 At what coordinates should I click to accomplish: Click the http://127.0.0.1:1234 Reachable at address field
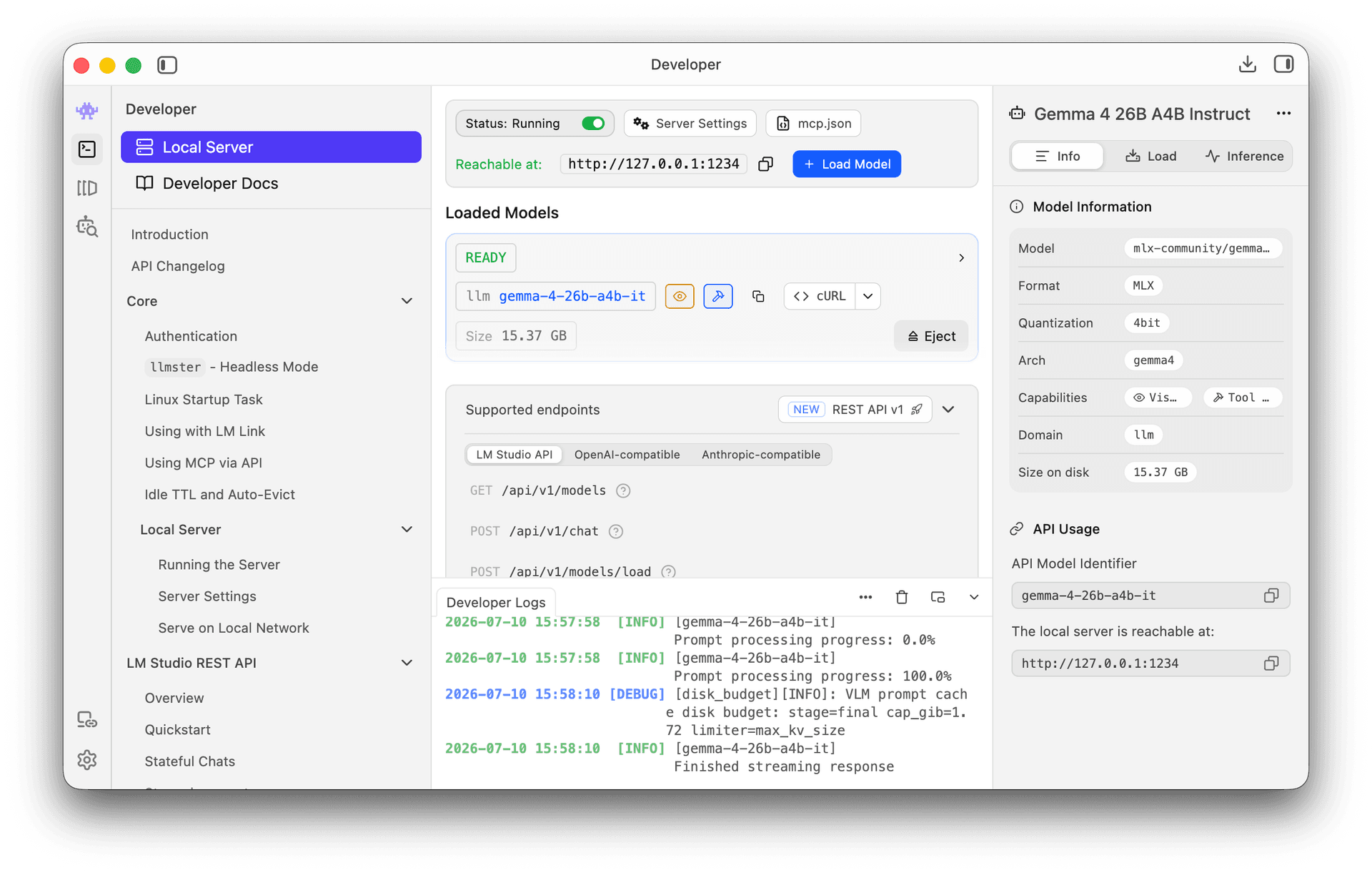click(653, 164)
